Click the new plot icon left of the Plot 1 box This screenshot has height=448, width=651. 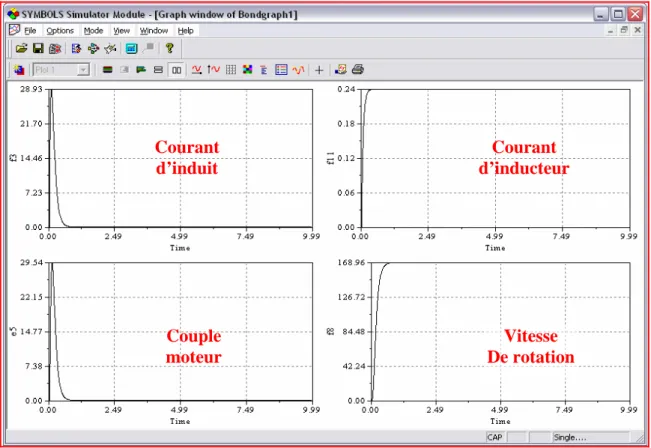19,70
